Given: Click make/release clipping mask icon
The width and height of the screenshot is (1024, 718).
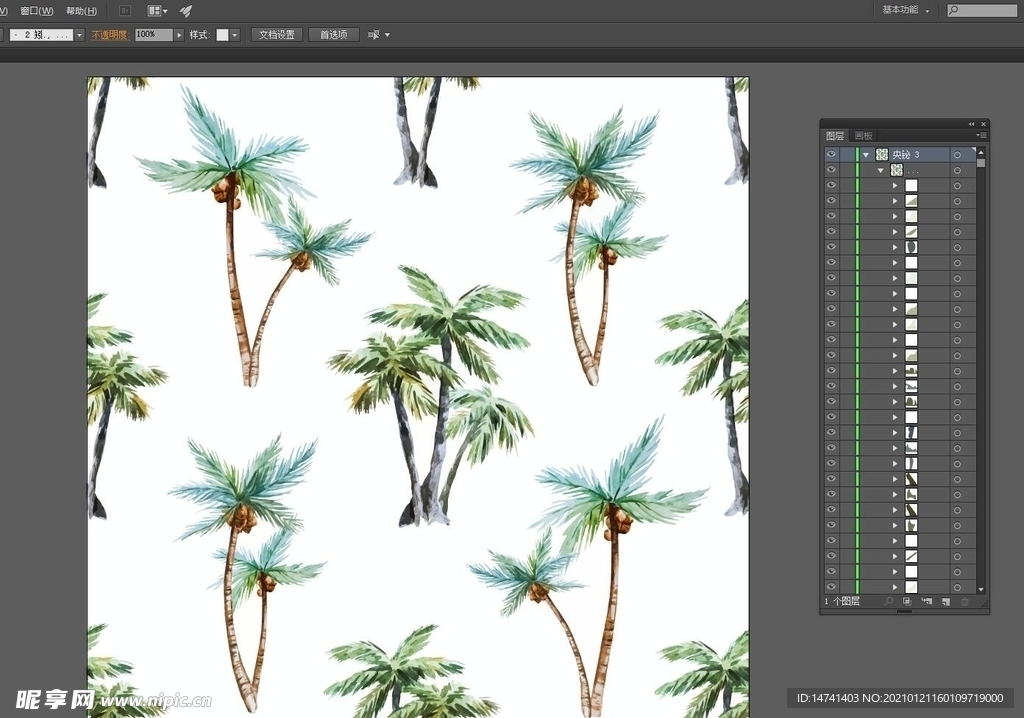Looking at the screenshot, I should tap(907, 601).
